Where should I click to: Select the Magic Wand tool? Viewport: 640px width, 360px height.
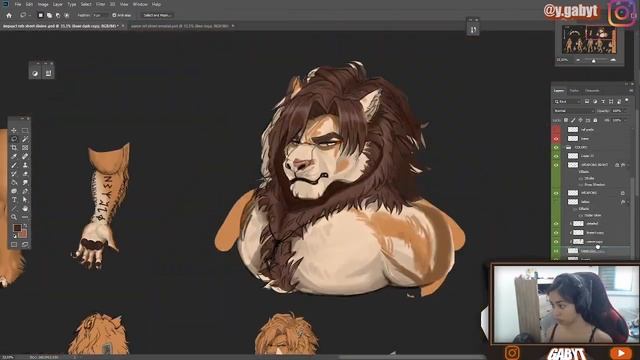[x=25, y=139]
